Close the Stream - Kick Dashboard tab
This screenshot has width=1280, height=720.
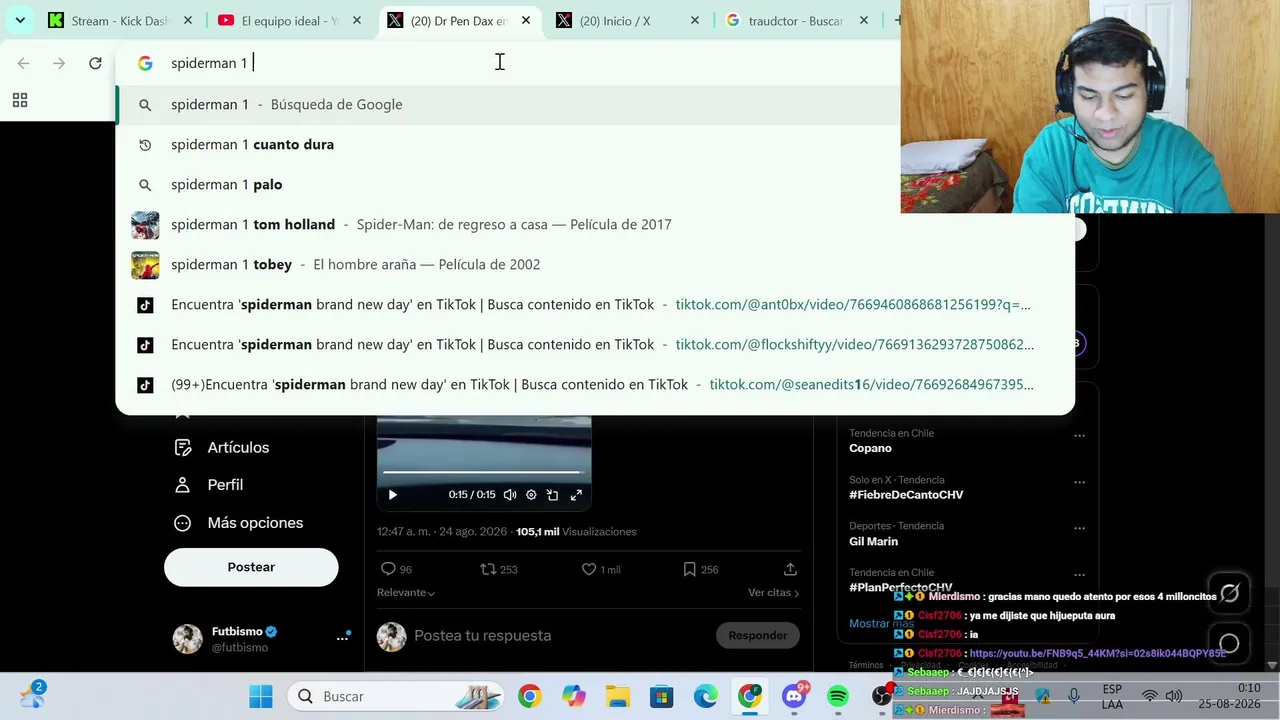click(186, 20)
